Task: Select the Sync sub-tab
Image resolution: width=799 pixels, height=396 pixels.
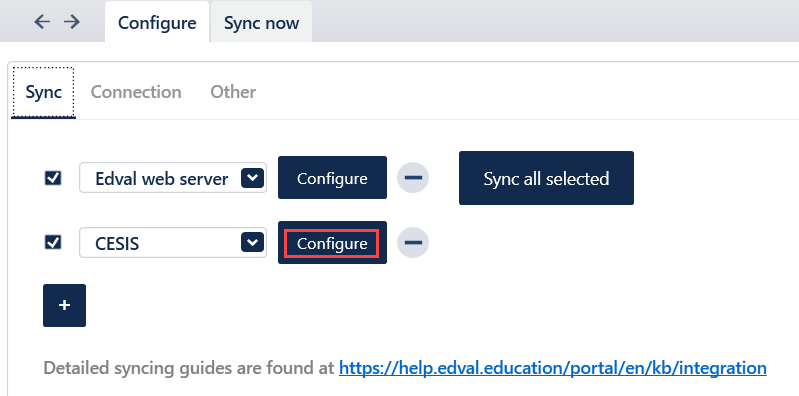Action: (44, 92)
